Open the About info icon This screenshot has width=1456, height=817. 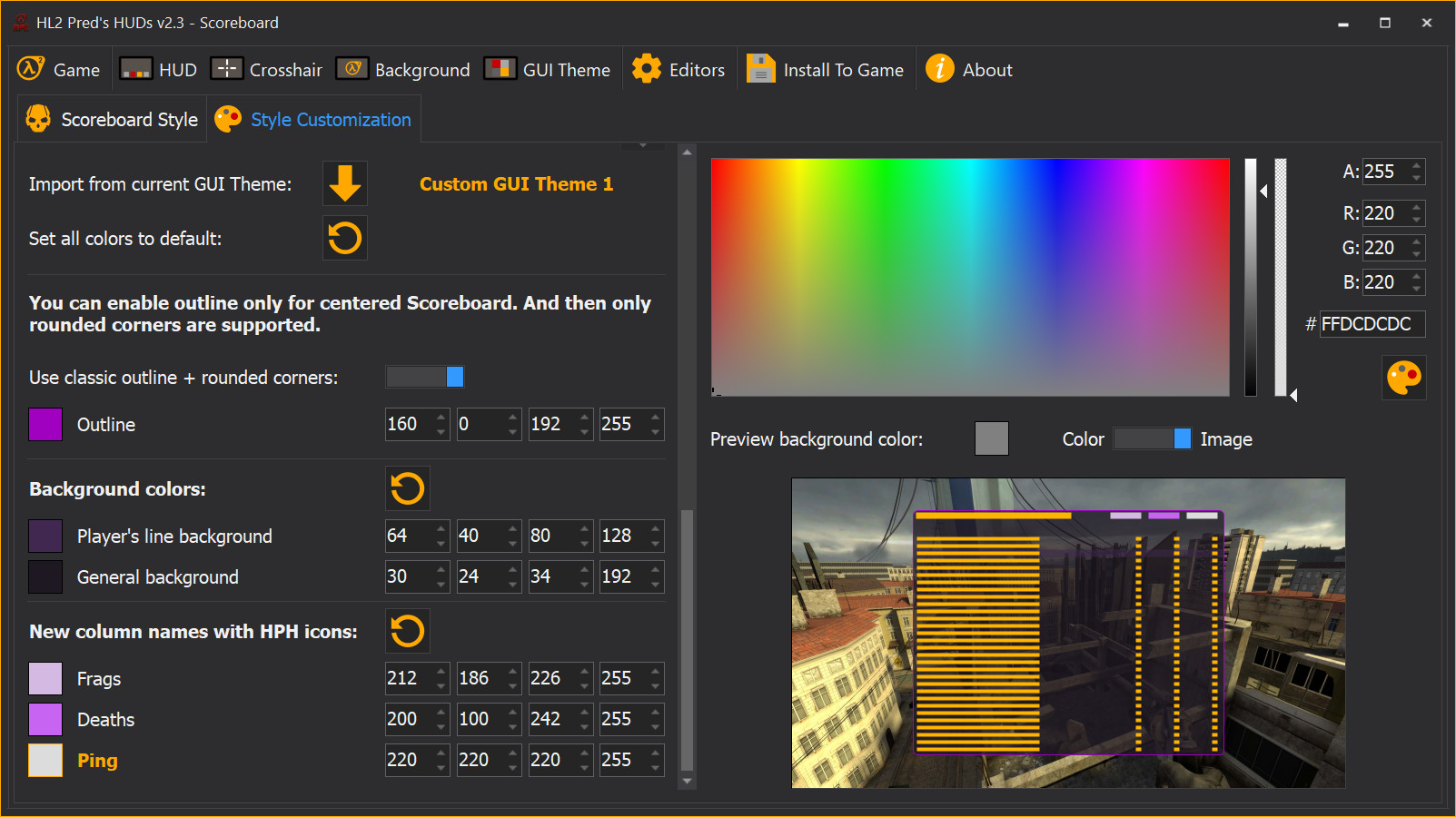coord(939,68)
